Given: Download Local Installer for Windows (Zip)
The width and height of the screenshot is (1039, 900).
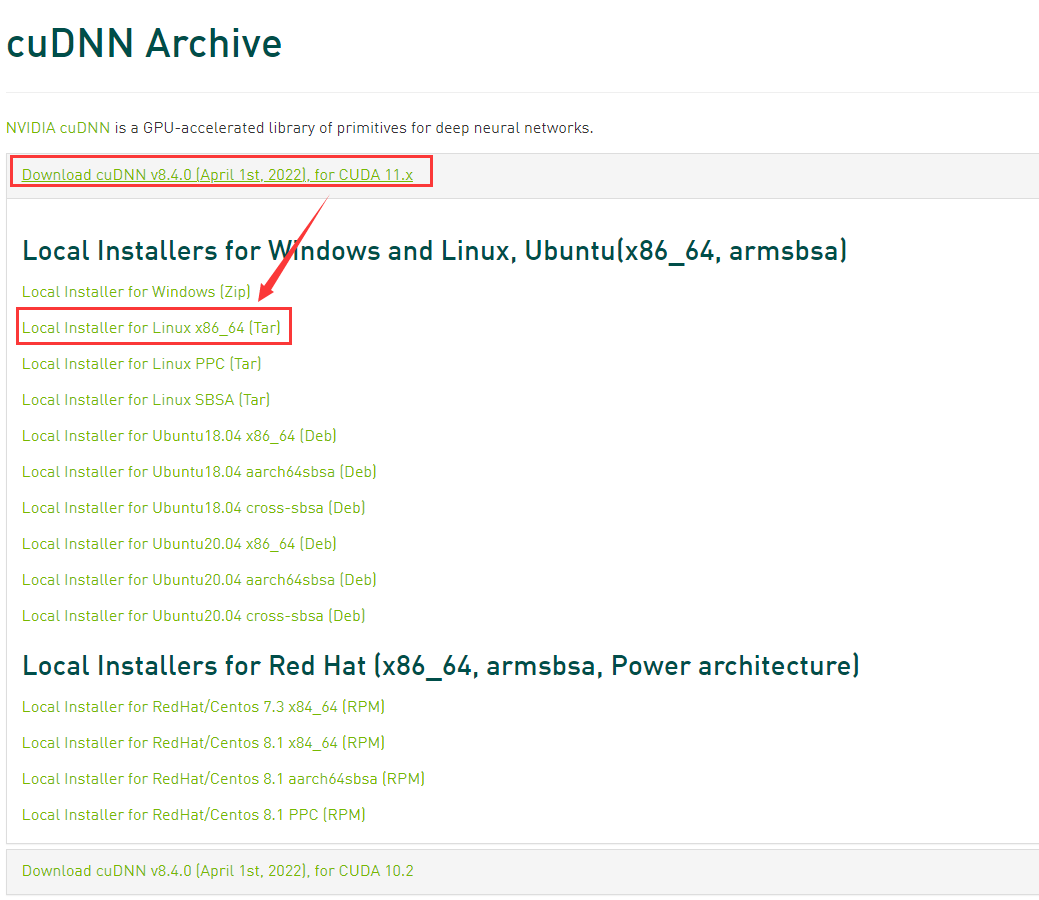Looking at the screenshot, I should (x=136, y=292).
